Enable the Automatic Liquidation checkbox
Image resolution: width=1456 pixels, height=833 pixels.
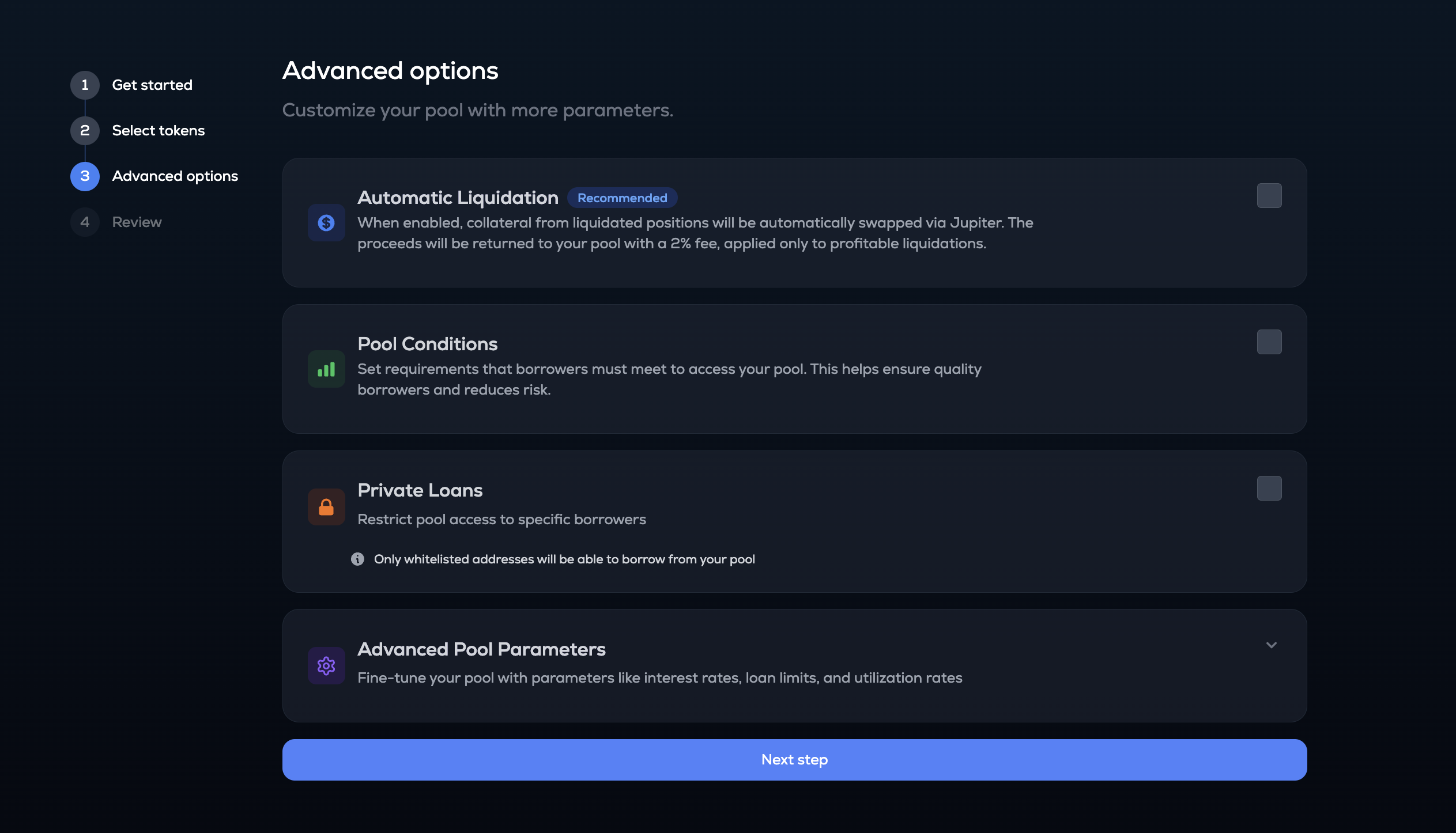pos(1269,196)
